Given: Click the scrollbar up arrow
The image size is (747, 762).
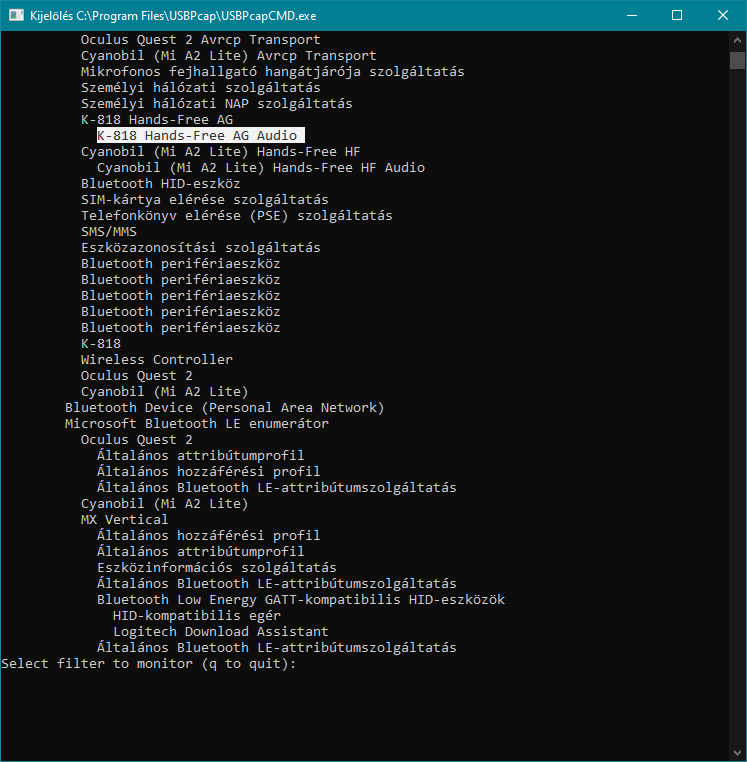Looking at the screenshot, I should tap(737, 41).
